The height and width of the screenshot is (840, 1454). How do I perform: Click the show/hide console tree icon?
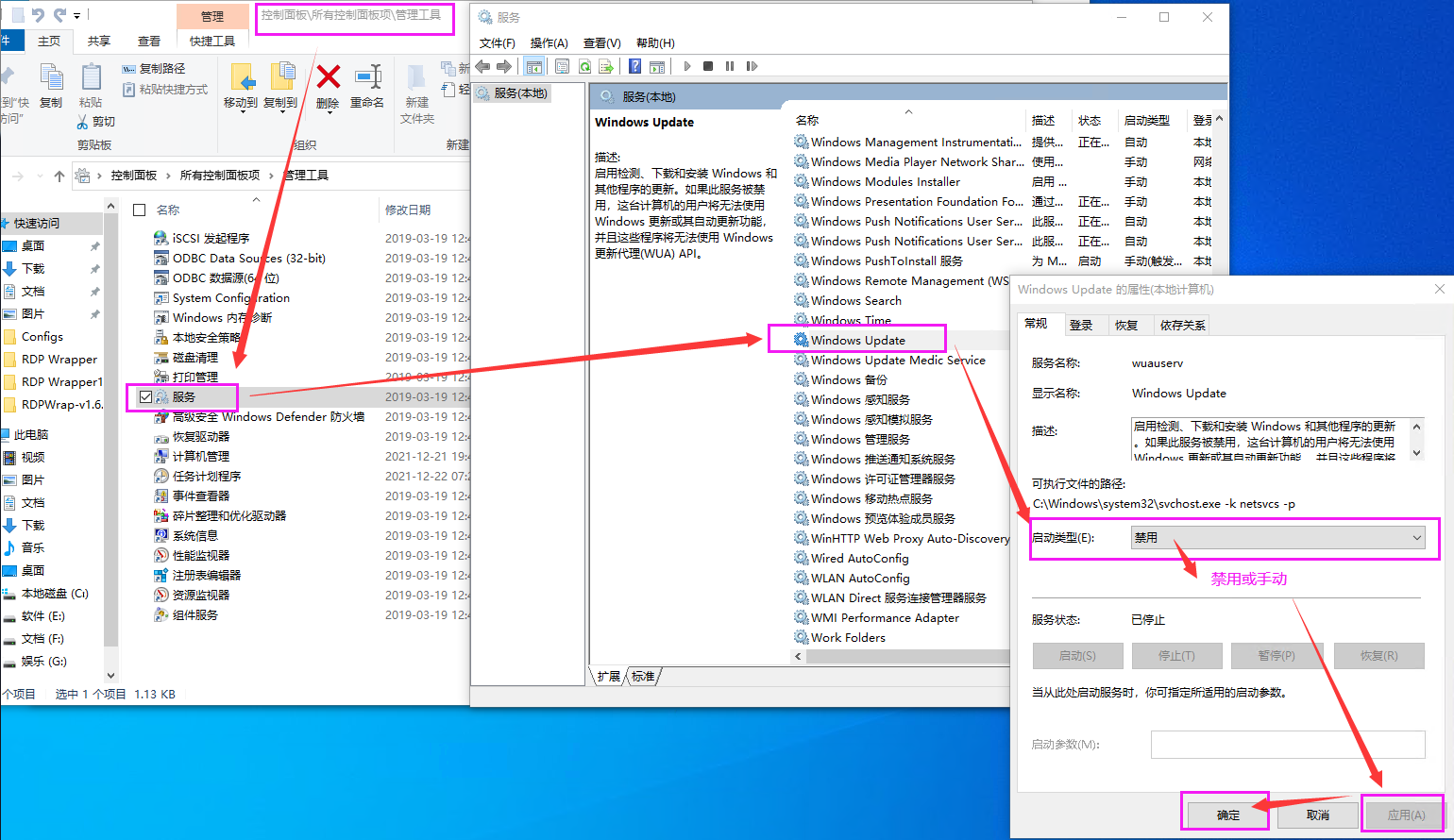pyautogui.click(x=534, y=66)
